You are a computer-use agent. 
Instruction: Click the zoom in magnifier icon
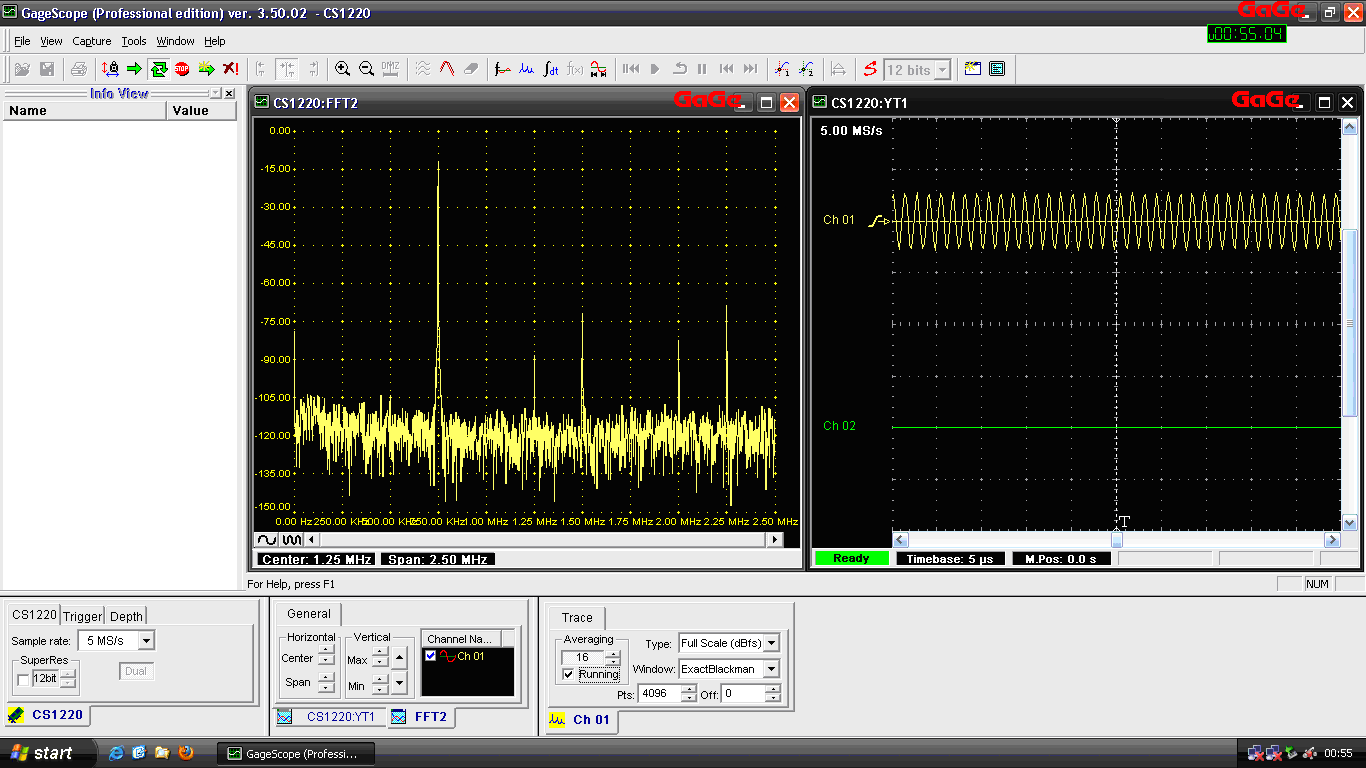coord(342,69)
